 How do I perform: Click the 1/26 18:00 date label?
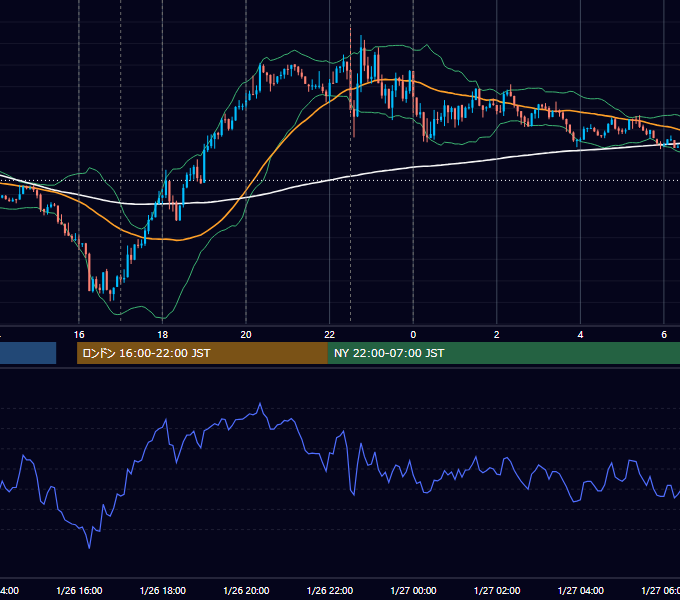pos(163,590)
